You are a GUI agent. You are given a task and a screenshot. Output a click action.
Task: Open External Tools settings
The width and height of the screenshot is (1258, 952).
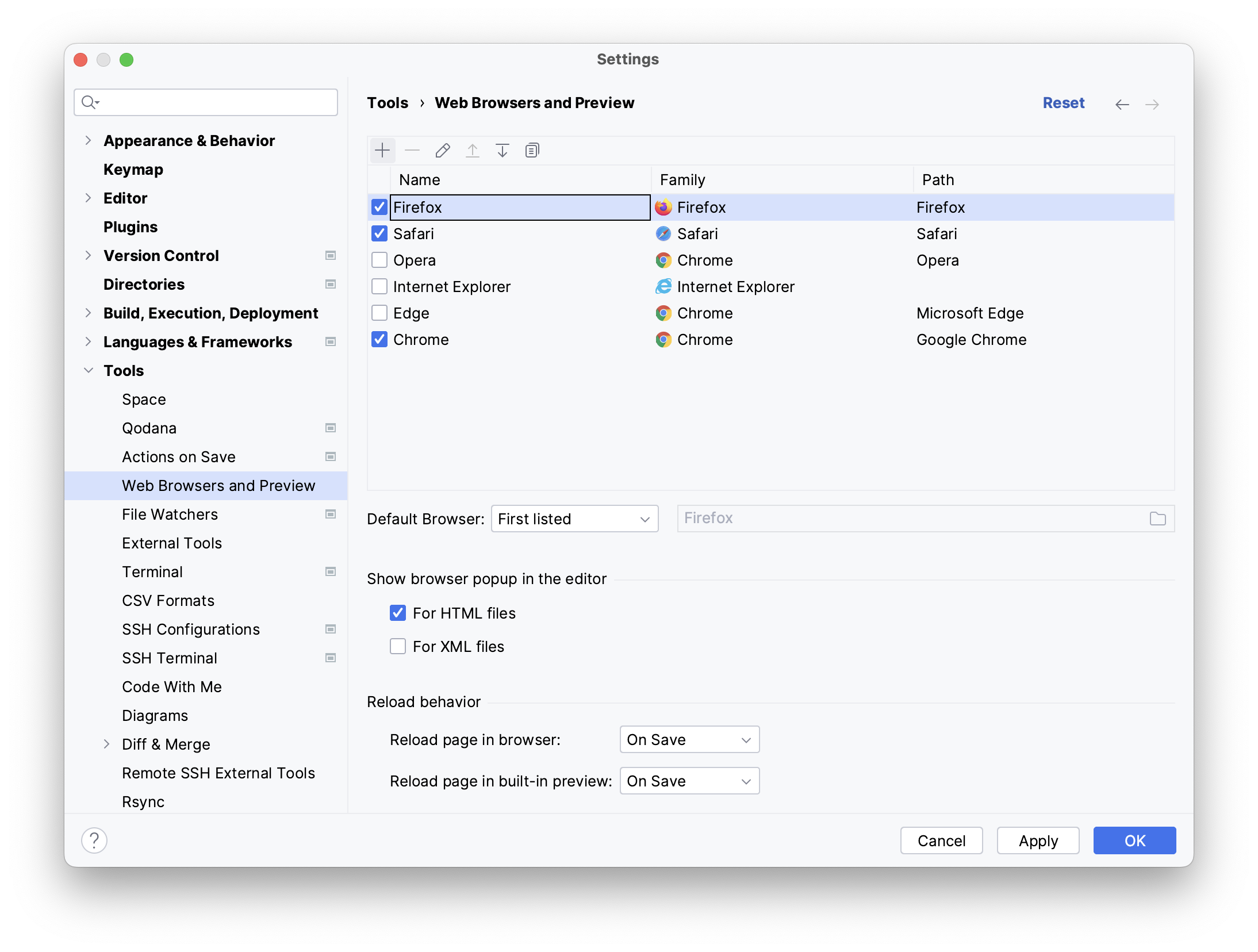(172, 543)
